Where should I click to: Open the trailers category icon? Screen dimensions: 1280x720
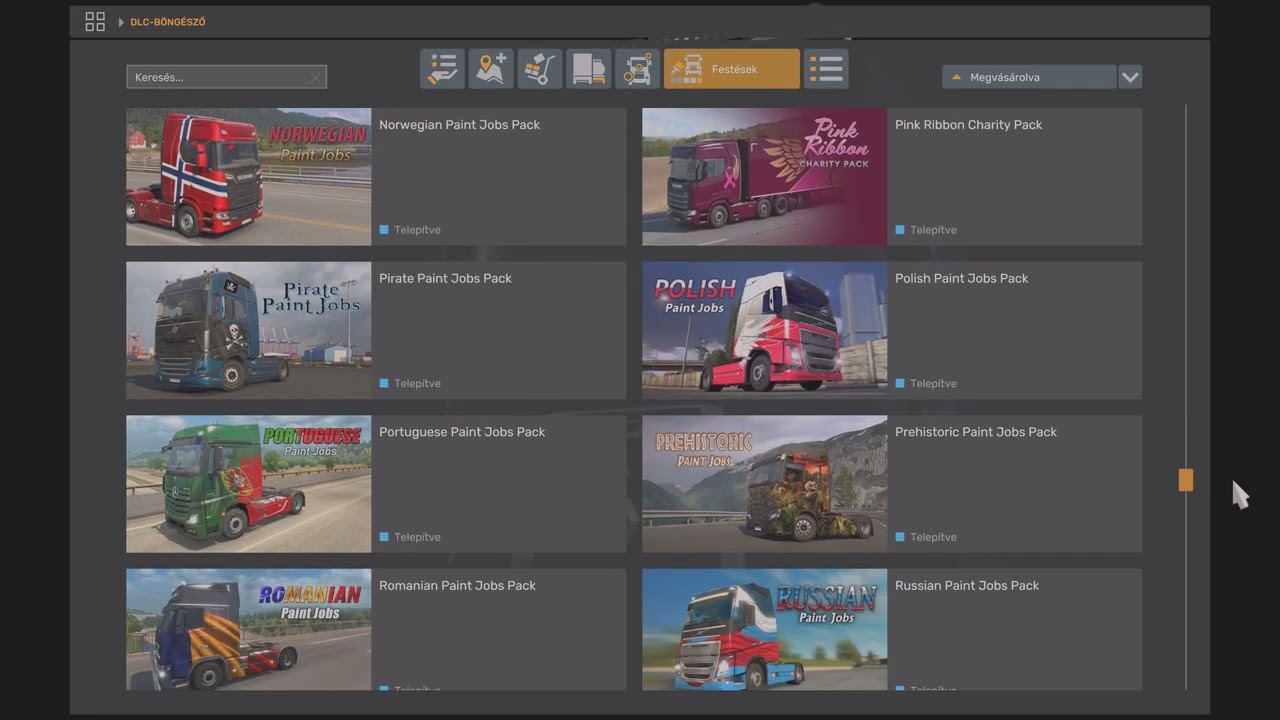click(589, 69)
